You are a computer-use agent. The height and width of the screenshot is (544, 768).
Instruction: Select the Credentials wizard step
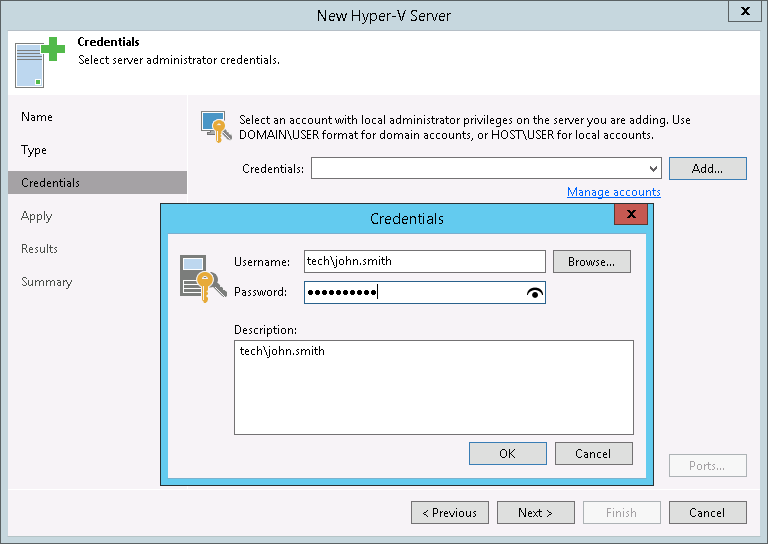point(97,183)
